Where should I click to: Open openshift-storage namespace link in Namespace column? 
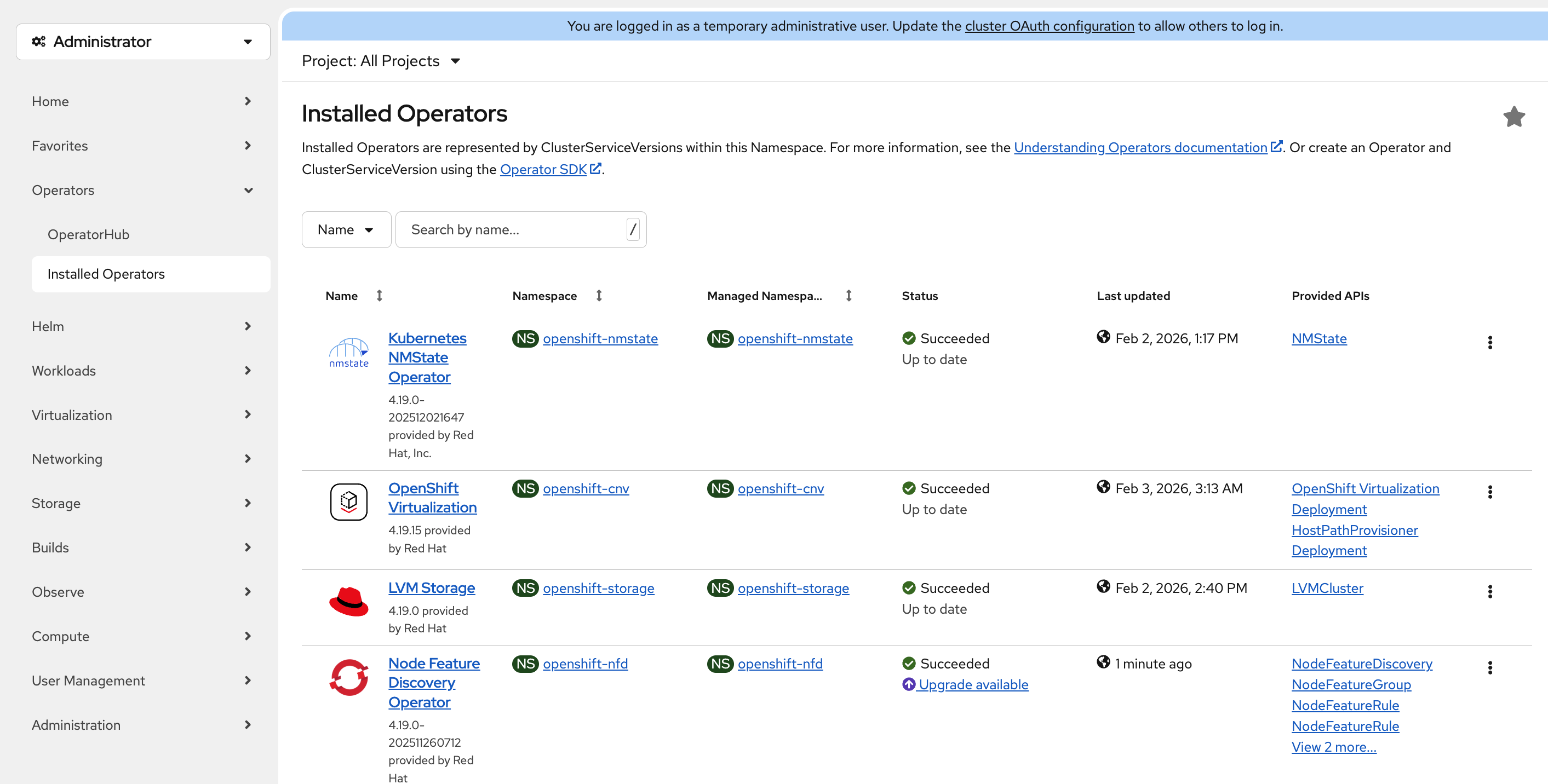(x=599, y=588)
